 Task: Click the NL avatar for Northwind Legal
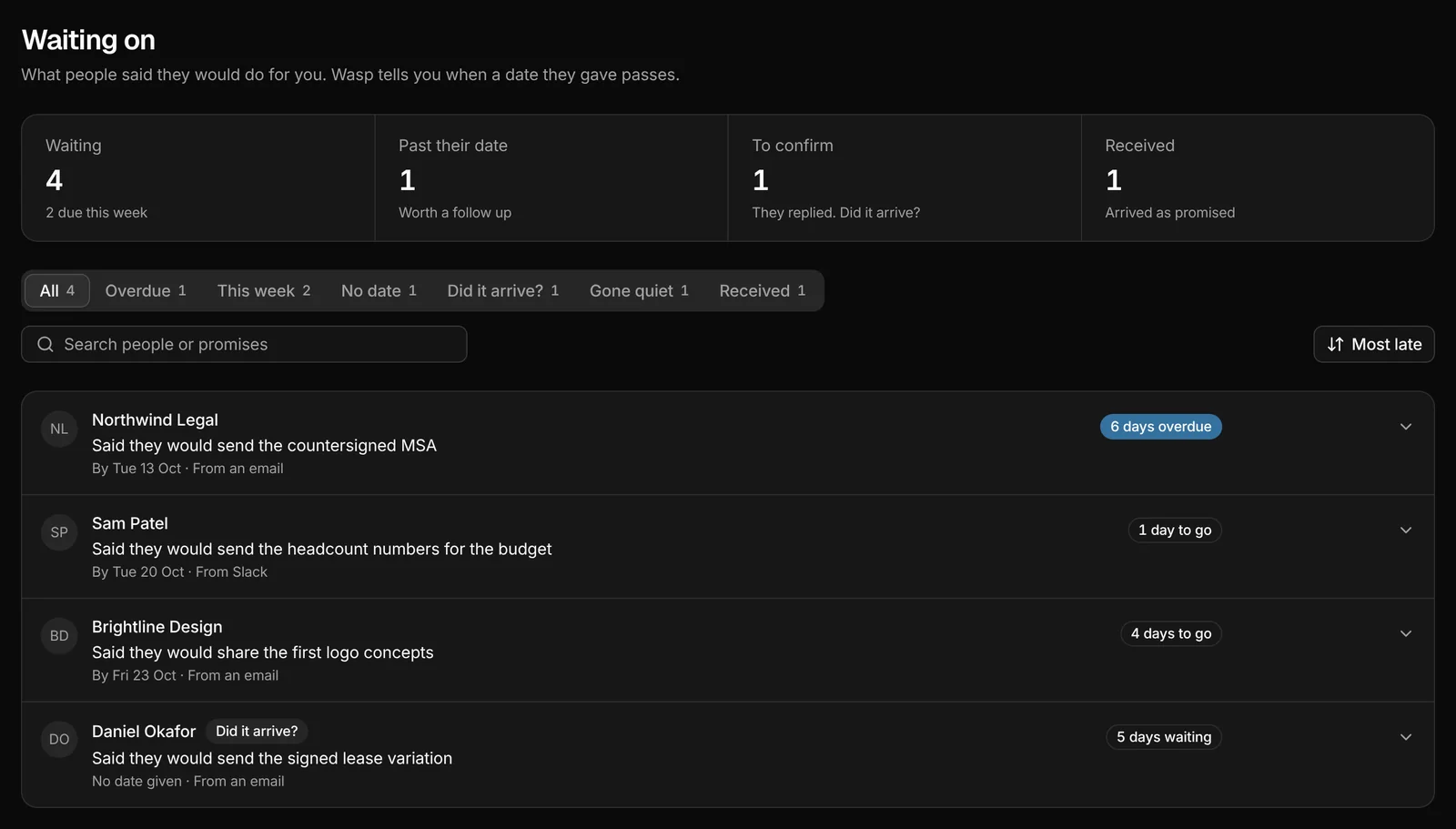click(59, 429)
